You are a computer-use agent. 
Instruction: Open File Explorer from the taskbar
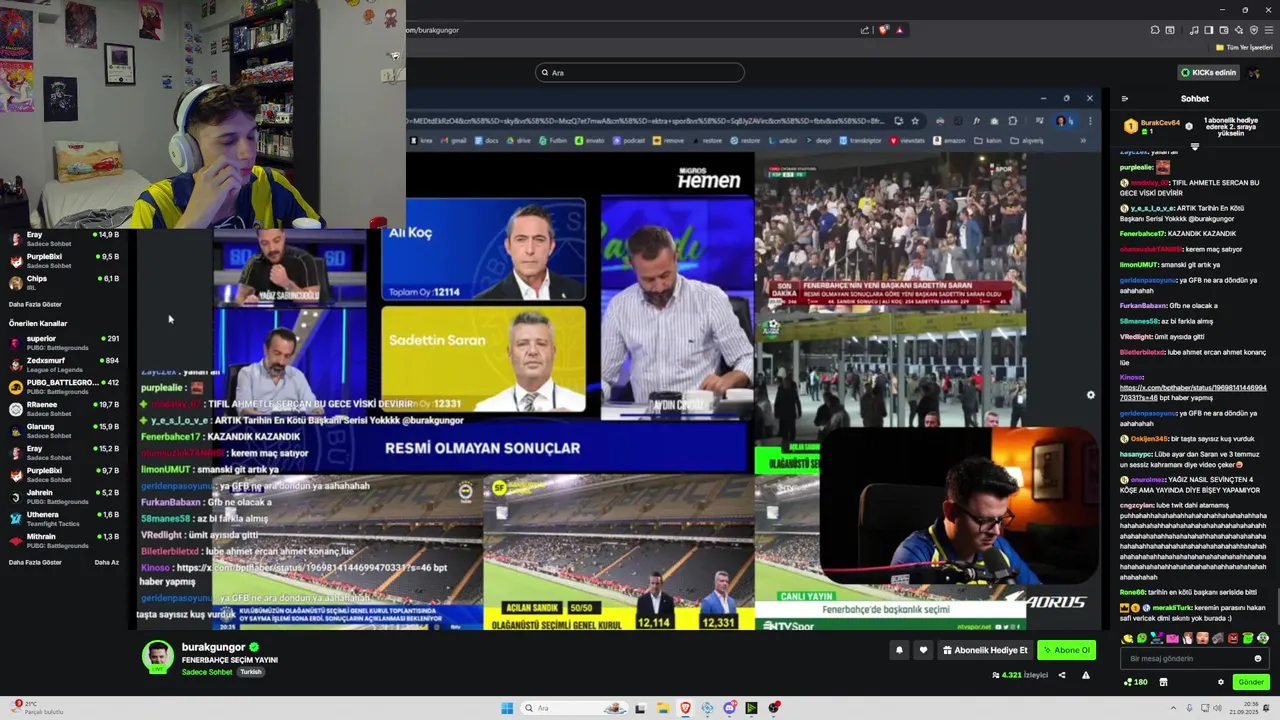tap(663, 708)
